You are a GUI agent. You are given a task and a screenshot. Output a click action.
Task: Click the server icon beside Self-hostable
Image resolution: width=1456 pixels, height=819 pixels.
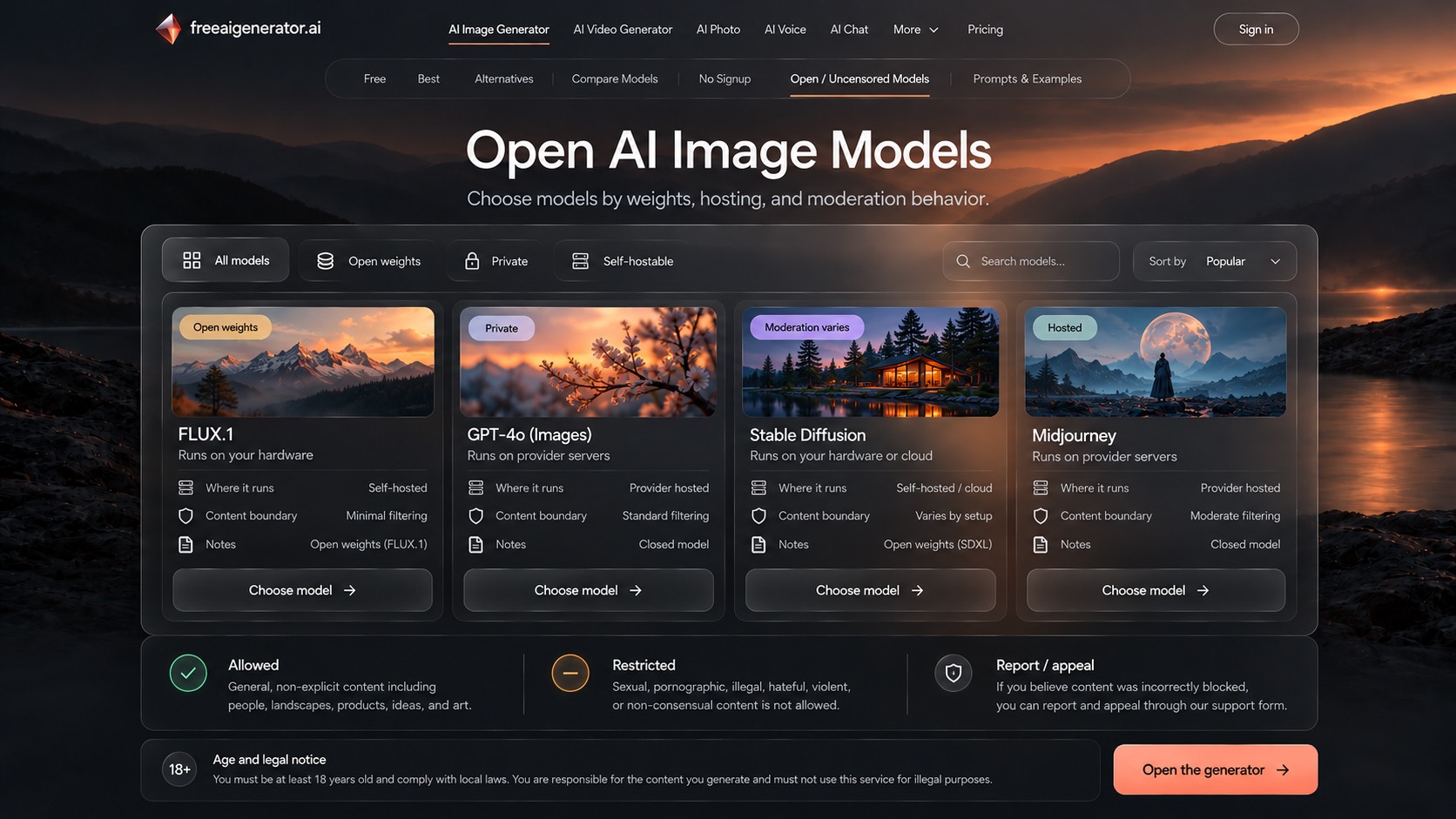tap(580, 261)
